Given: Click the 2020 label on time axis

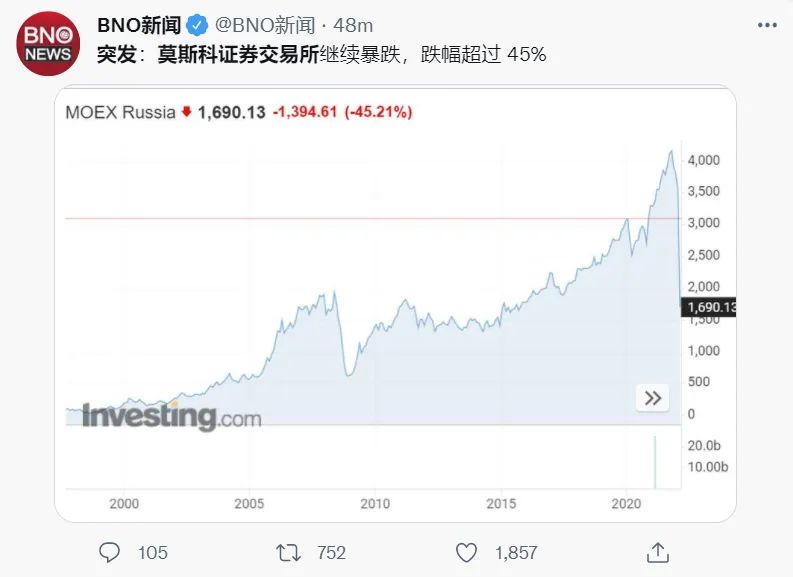Looking at the screenshot, I should pyautogui.click(x=626, y=503).
